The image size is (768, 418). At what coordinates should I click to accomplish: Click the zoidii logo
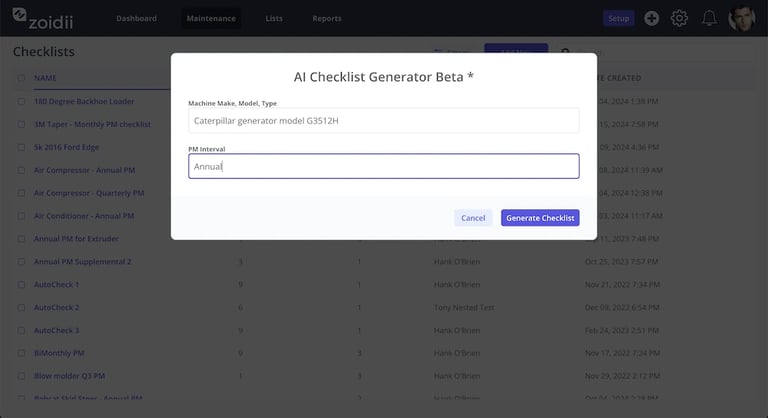pos(43,19)
